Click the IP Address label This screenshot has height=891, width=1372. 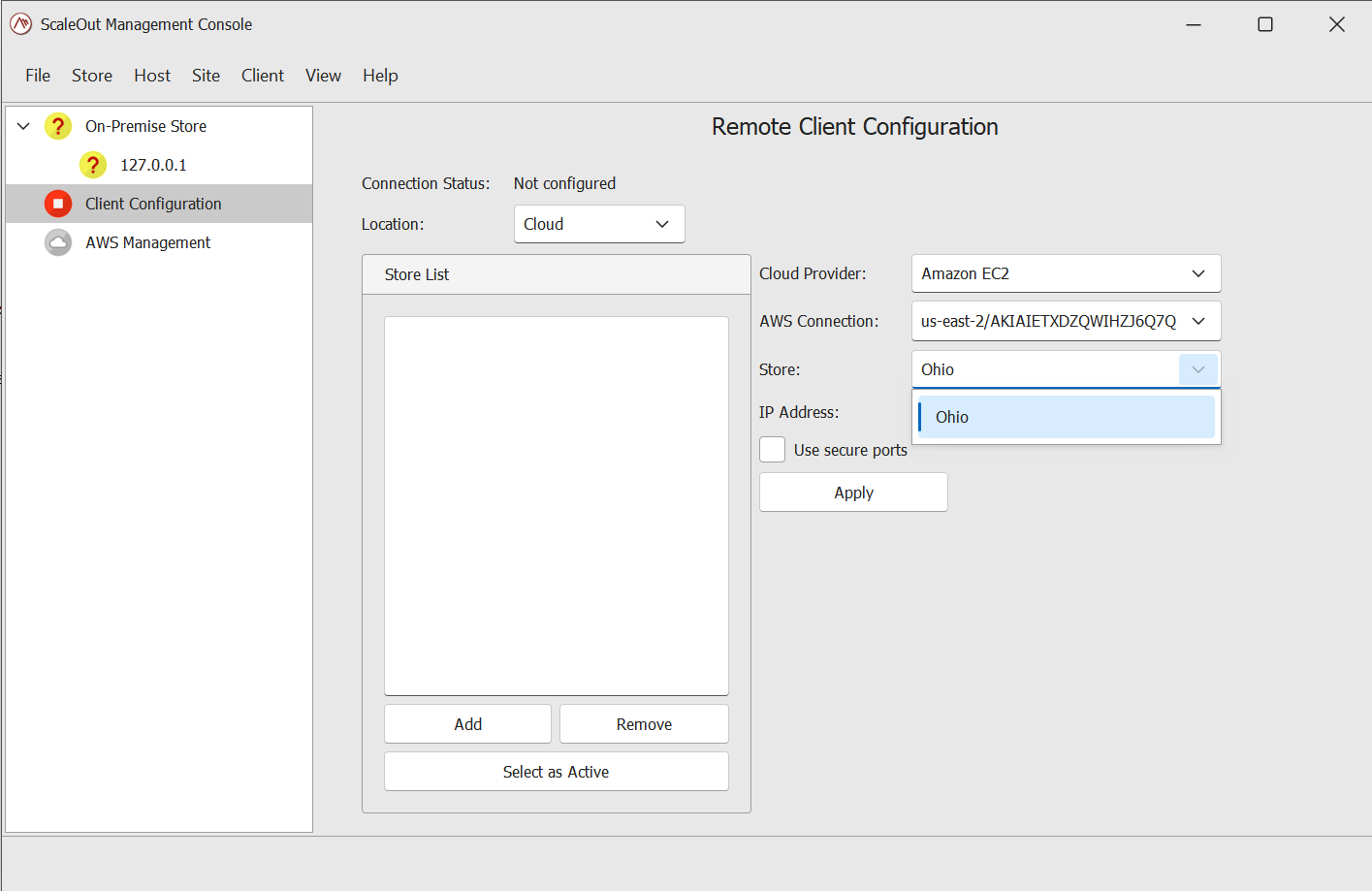click(x=799, y=412)
